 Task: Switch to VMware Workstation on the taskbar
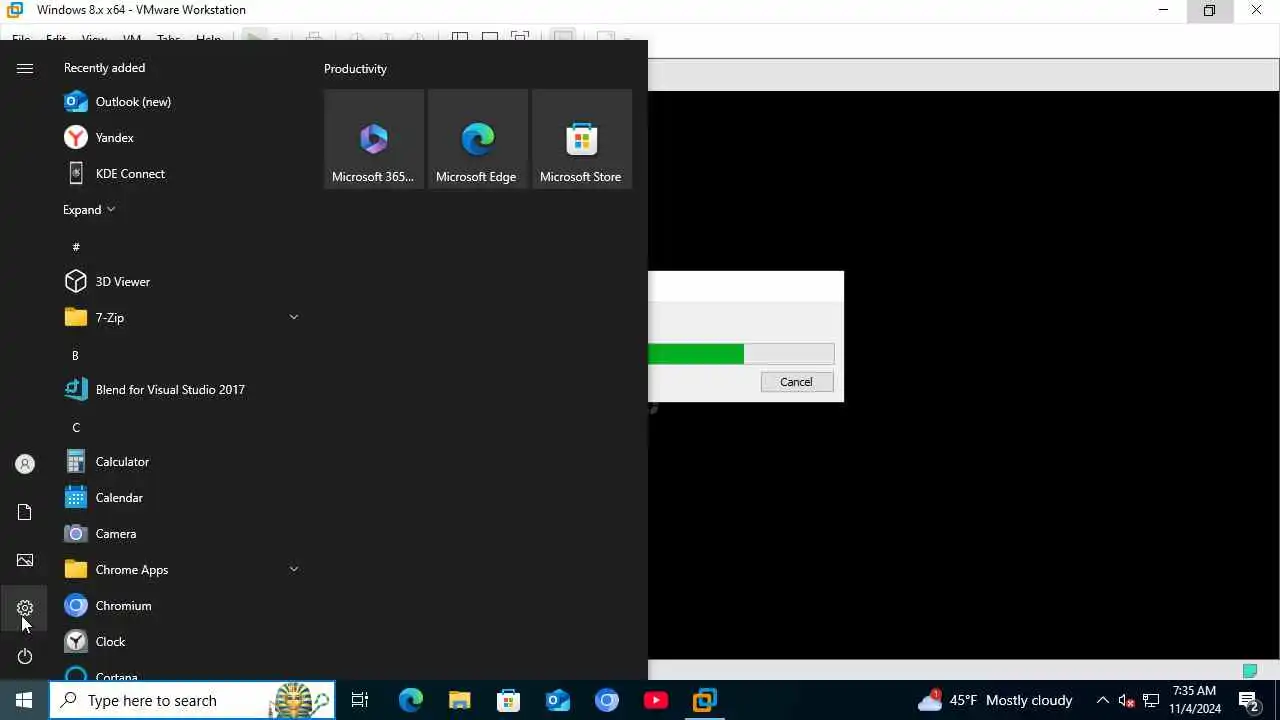704,700
